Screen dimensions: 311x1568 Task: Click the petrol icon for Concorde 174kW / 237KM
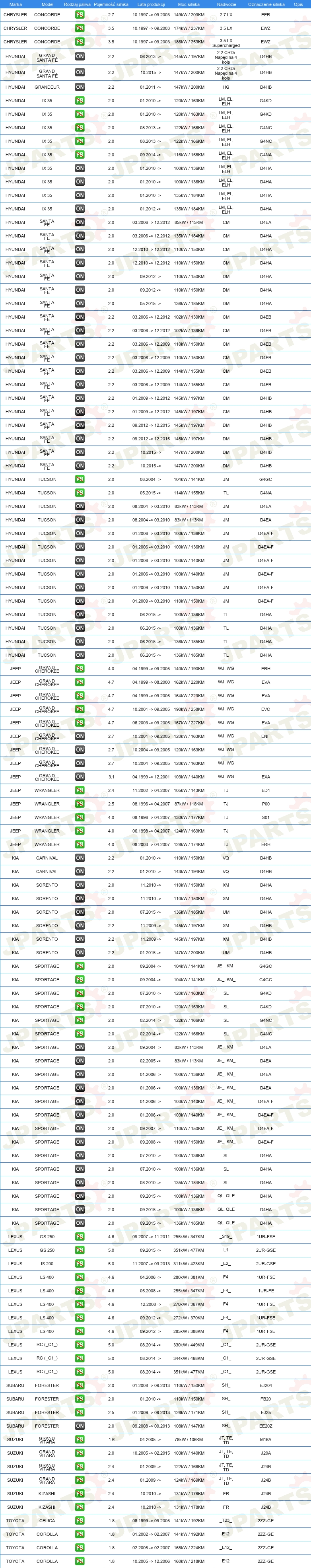pos(80,28)
